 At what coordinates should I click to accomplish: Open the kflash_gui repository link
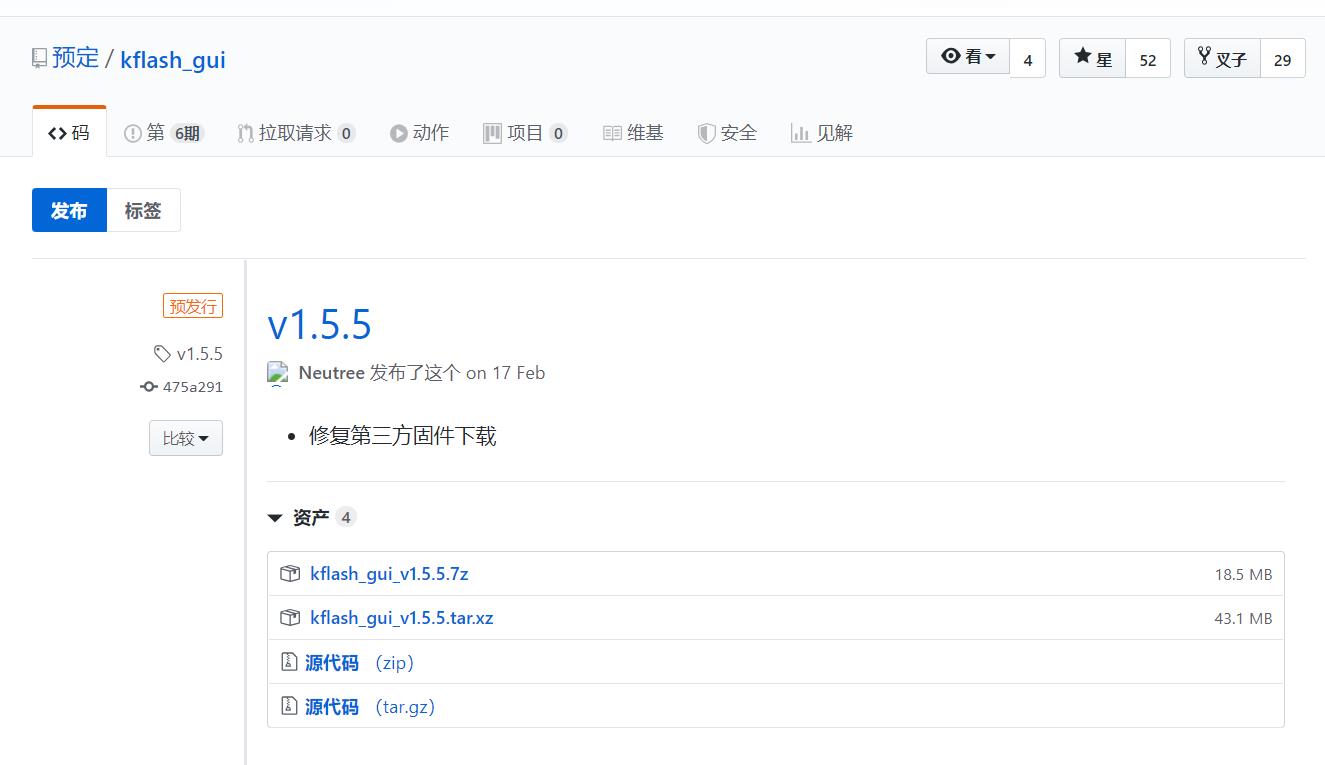pyautogui.click(x=173, y=60)
